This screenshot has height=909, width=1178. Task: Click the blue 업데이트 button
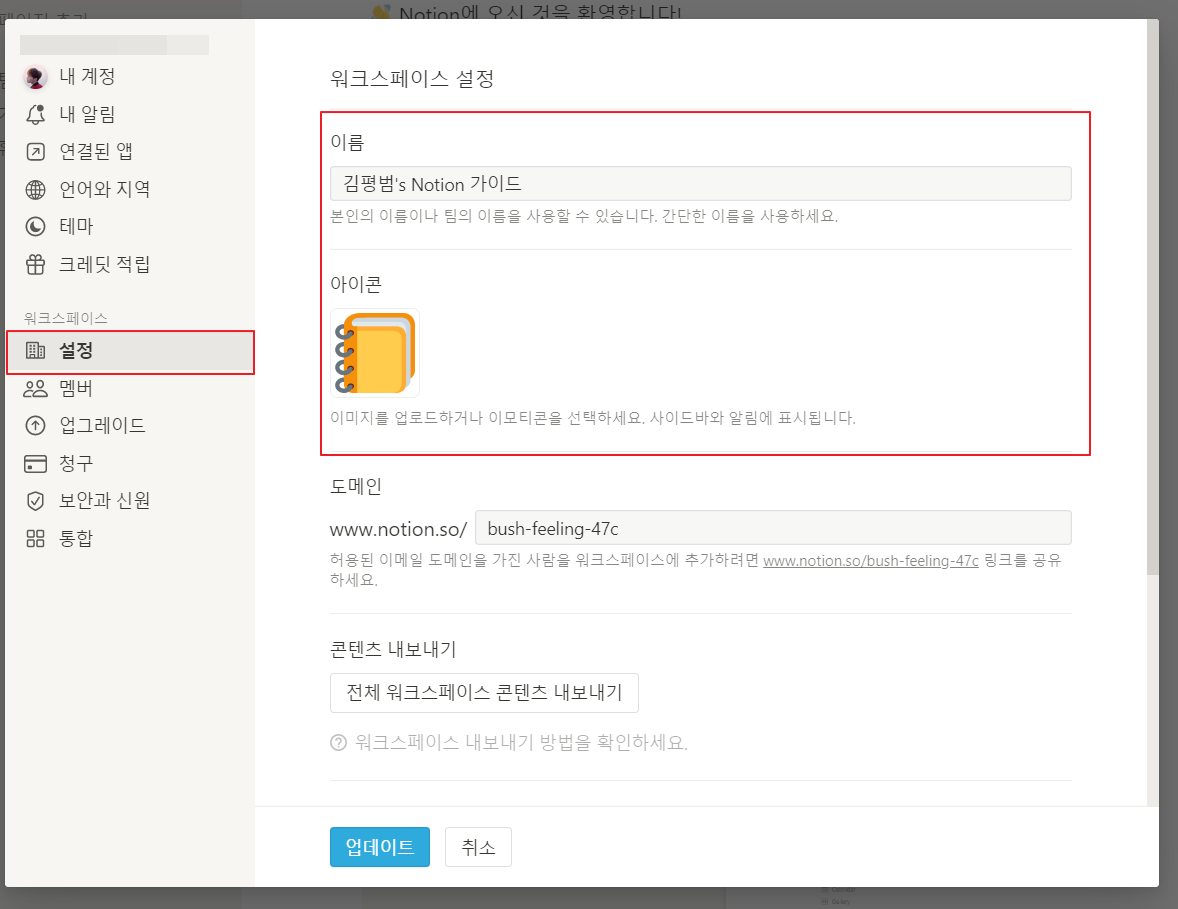point(380,847)
